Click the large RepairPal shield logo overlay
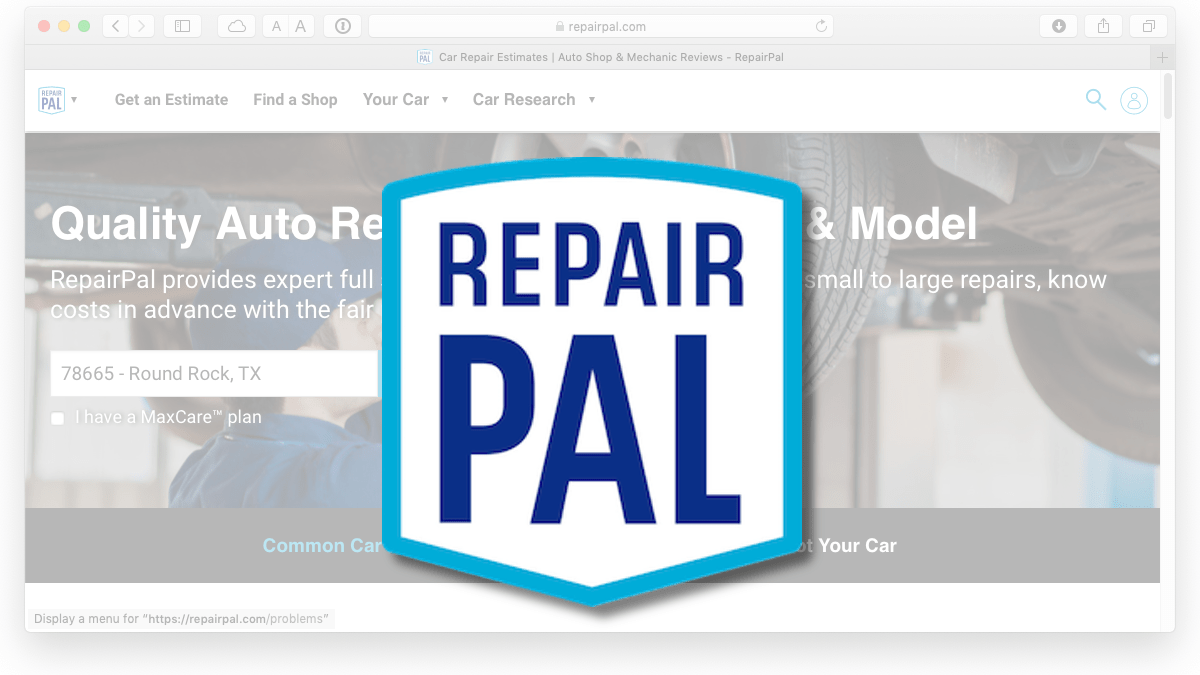Screen dimensions: 1200x675 [592, 382]
